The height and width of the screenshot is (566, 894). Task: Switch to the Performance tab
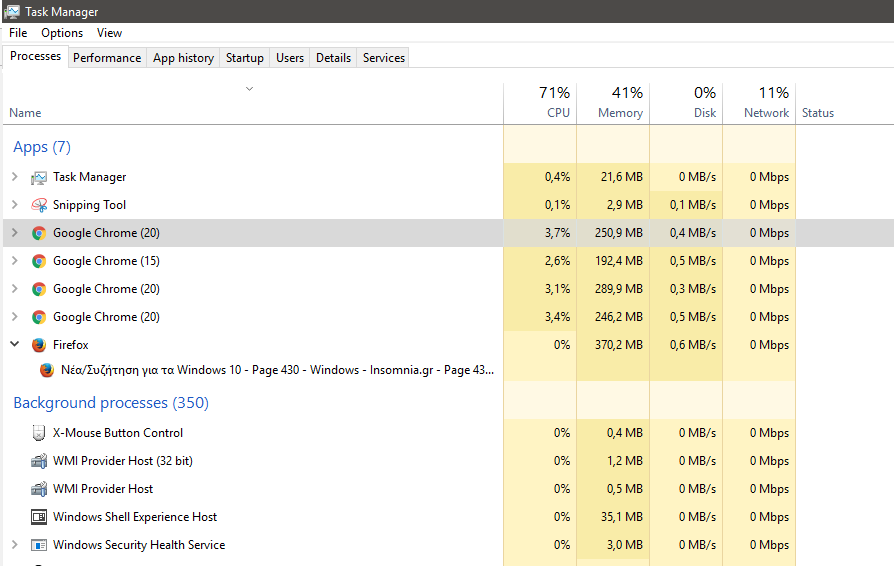[x=107, y=58]
